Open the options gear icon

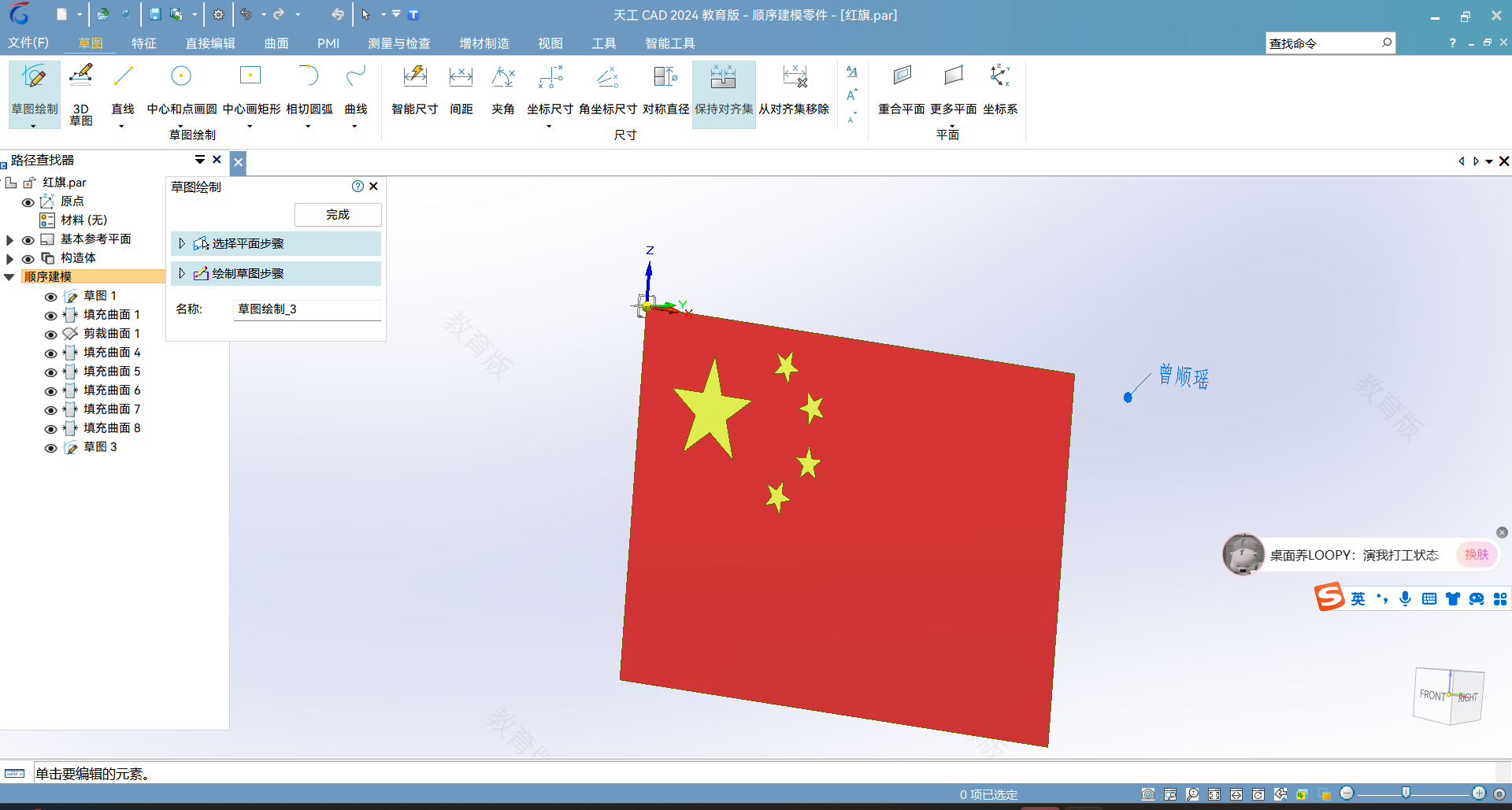(219, 14)
